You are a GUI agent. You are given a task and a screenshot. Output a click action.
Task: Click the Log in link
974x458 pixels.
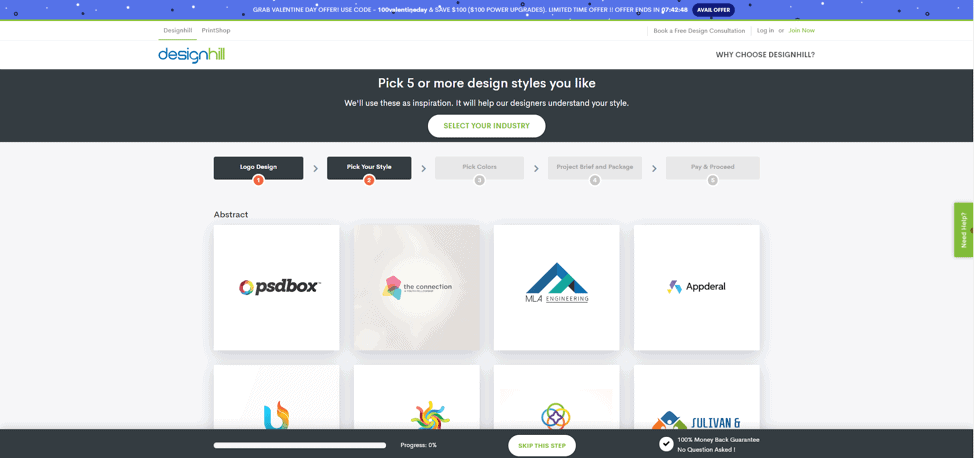pyautogui.click(x=765, y=30)
